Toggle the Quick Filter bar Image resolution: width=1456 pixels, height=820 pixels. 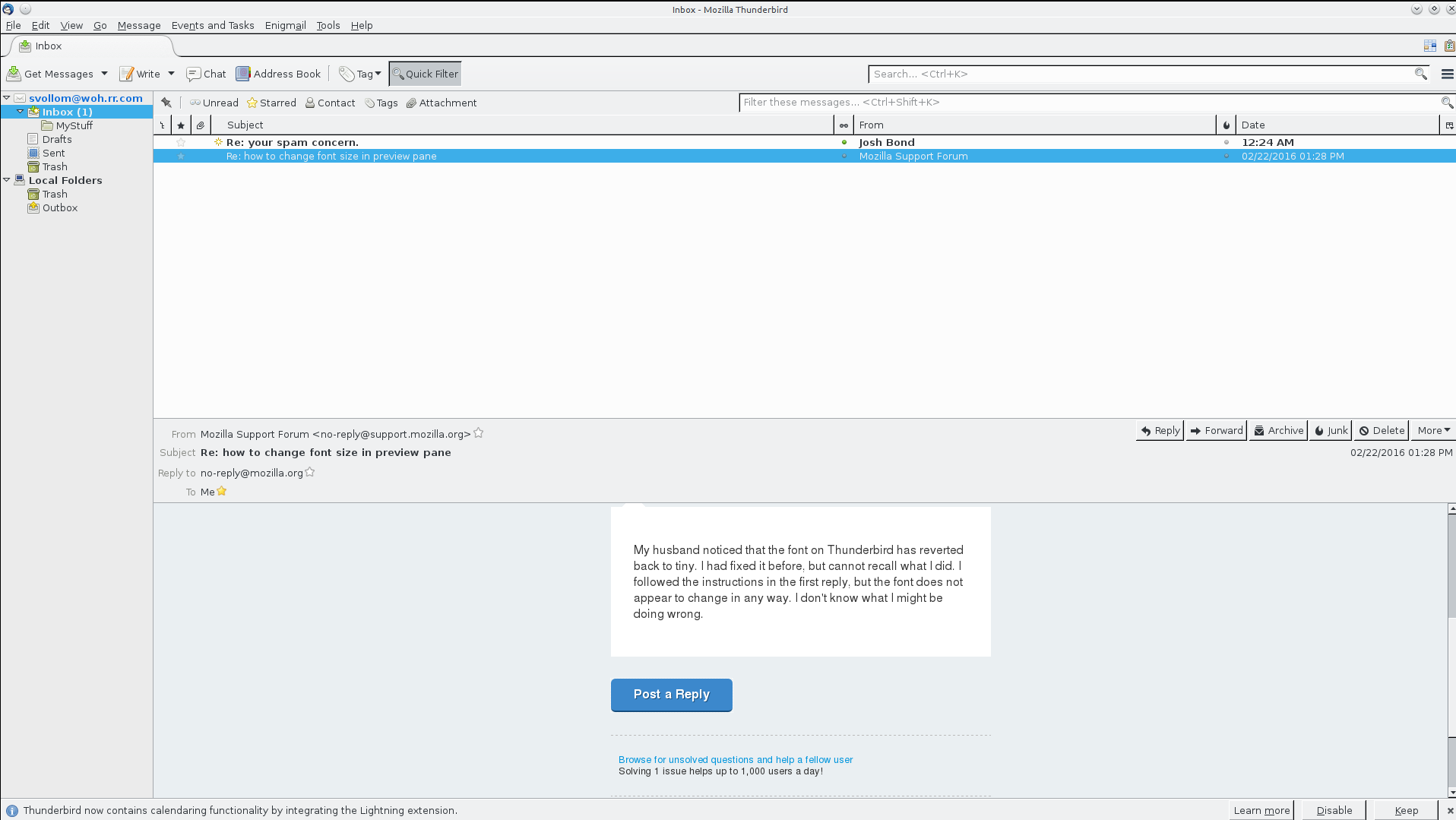(x=426, y=74)
